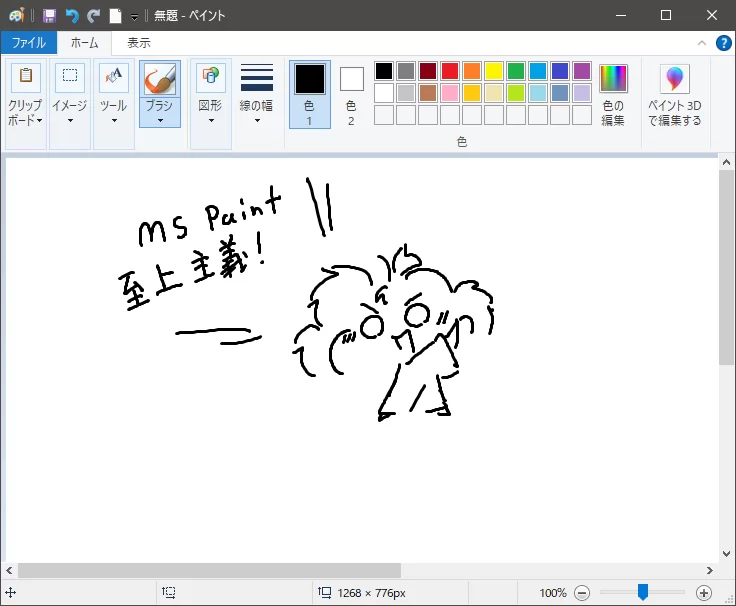Select the Brush tool icon
Image resolution: width=736 pixels, height=606 pixels.
[x=159, y=79]
